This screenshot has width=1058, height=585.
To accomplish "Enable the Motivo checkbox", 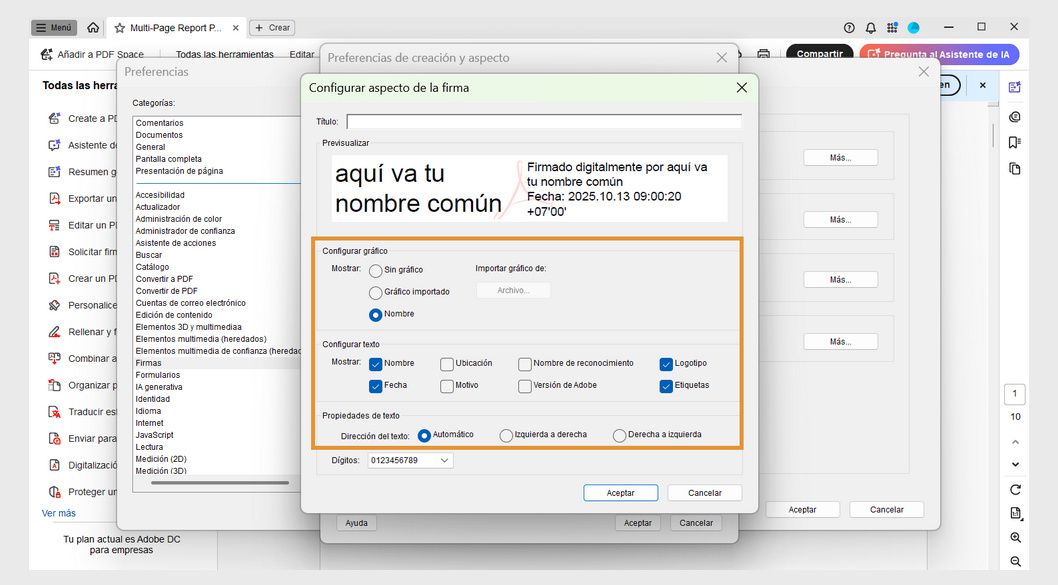I will (445, 386).
